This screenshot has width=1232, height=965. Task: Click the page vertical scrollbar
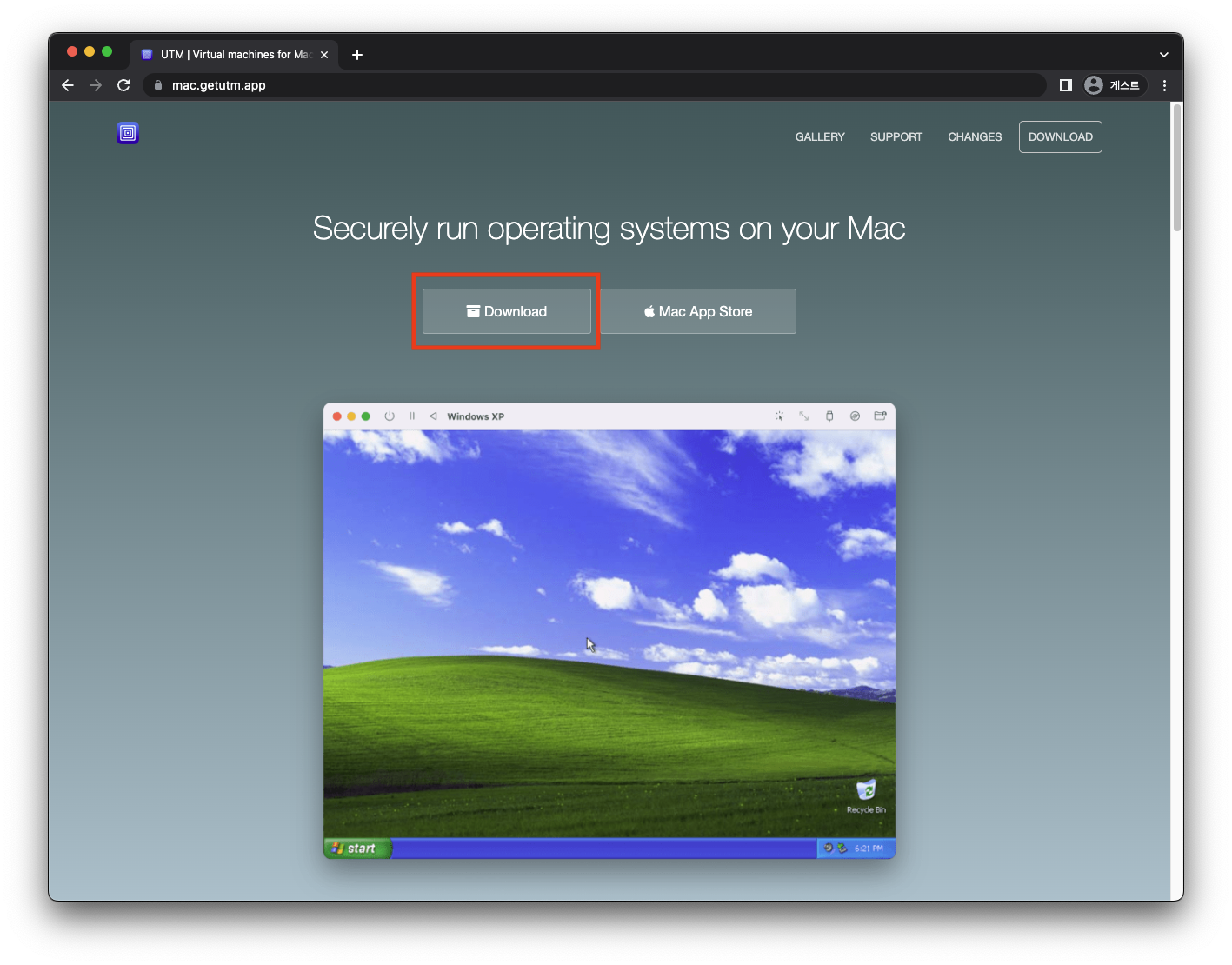[x=1177, y=167]
